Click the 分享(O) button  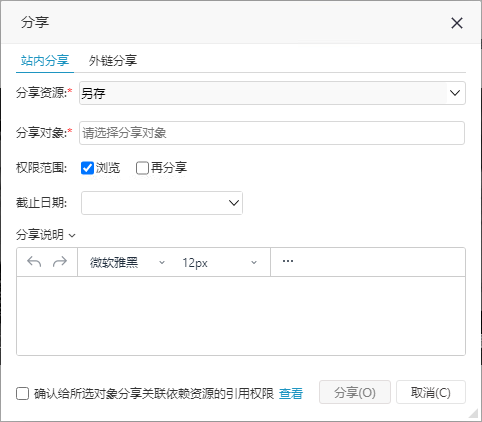click(355, 392)
